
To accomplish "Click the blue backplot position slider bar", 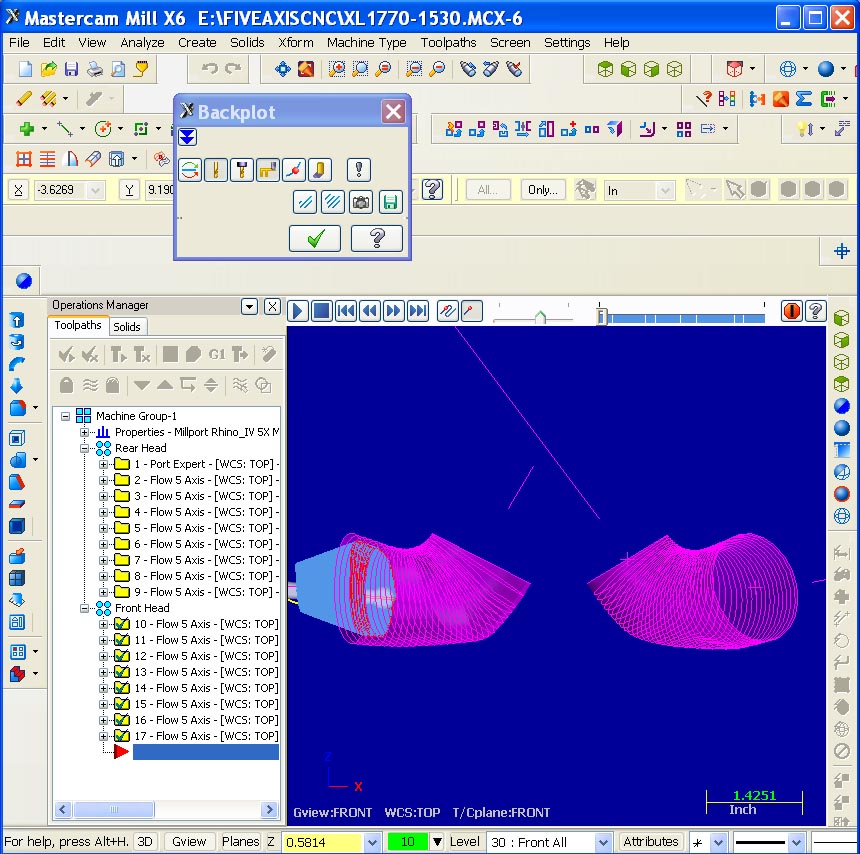I will point(681,317).
